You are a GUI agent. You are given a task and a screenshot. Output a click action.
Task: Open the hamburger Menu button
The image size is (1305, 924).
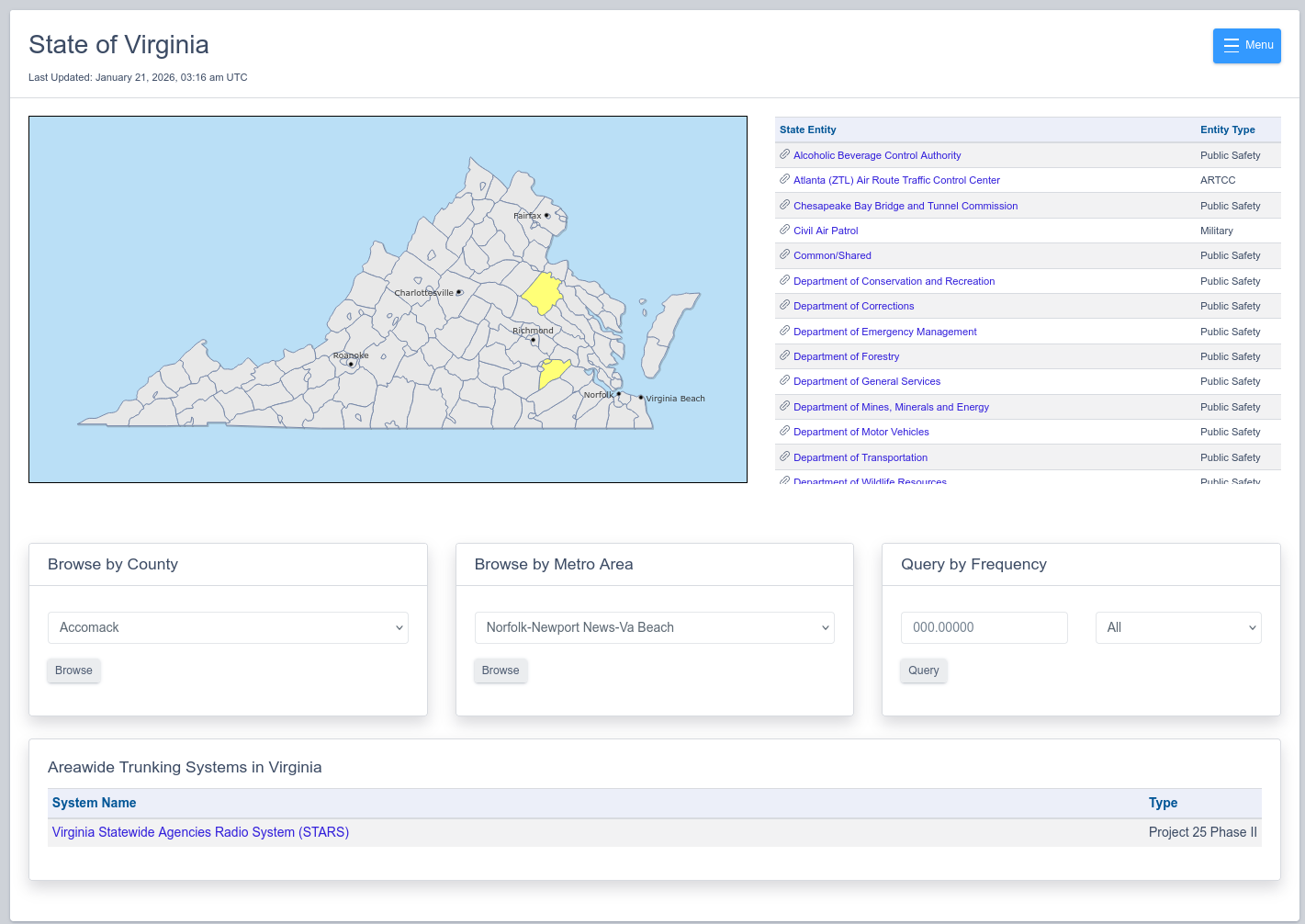click(x=1246, y=46)
